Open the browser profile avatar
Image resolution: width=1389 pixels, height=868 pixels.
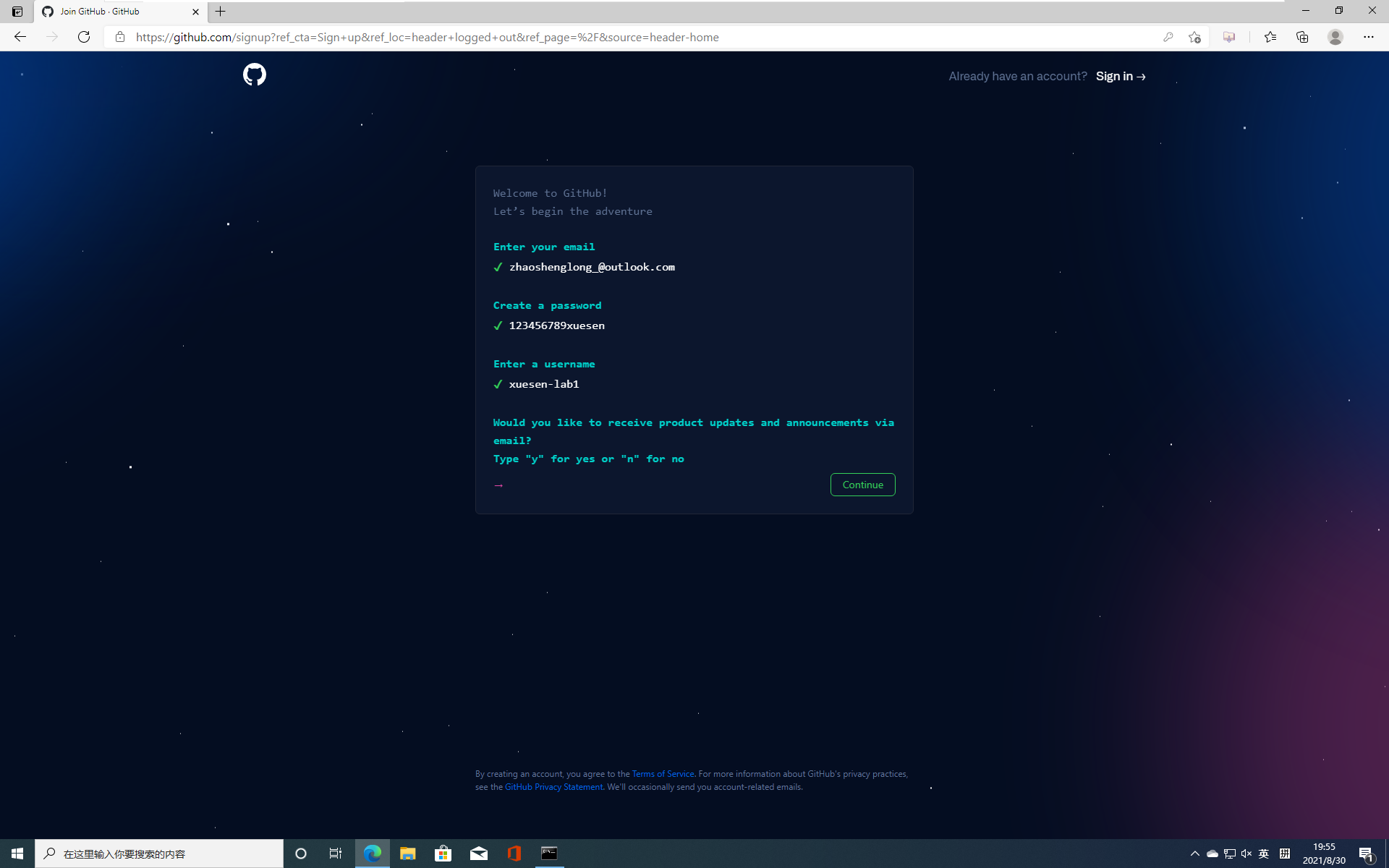click(x=1335, y=37)
